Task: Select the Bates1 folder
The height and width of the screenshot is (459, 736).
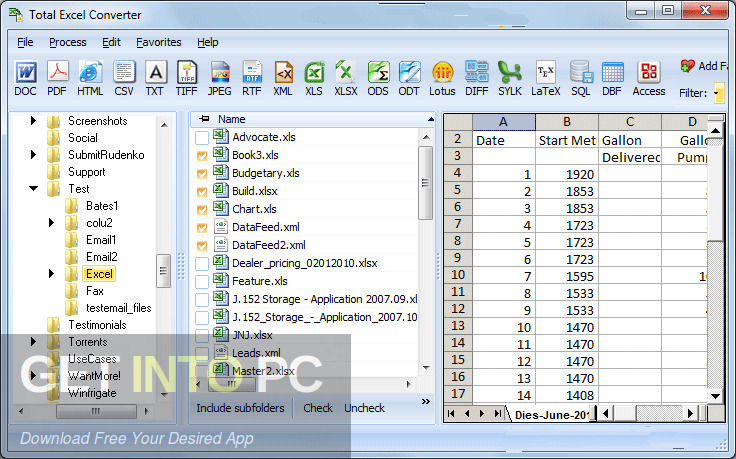Action: coord(102,206)
